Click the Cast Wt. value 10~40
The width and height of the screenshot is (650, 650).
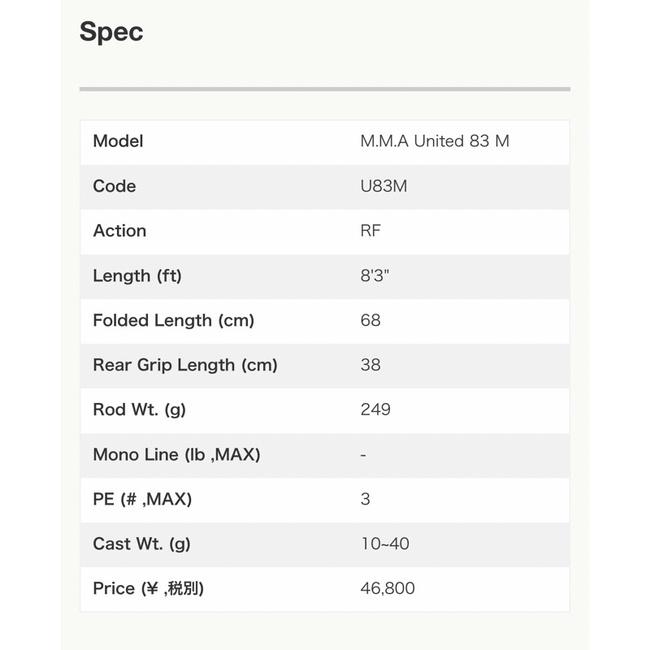tap(384, 544)
